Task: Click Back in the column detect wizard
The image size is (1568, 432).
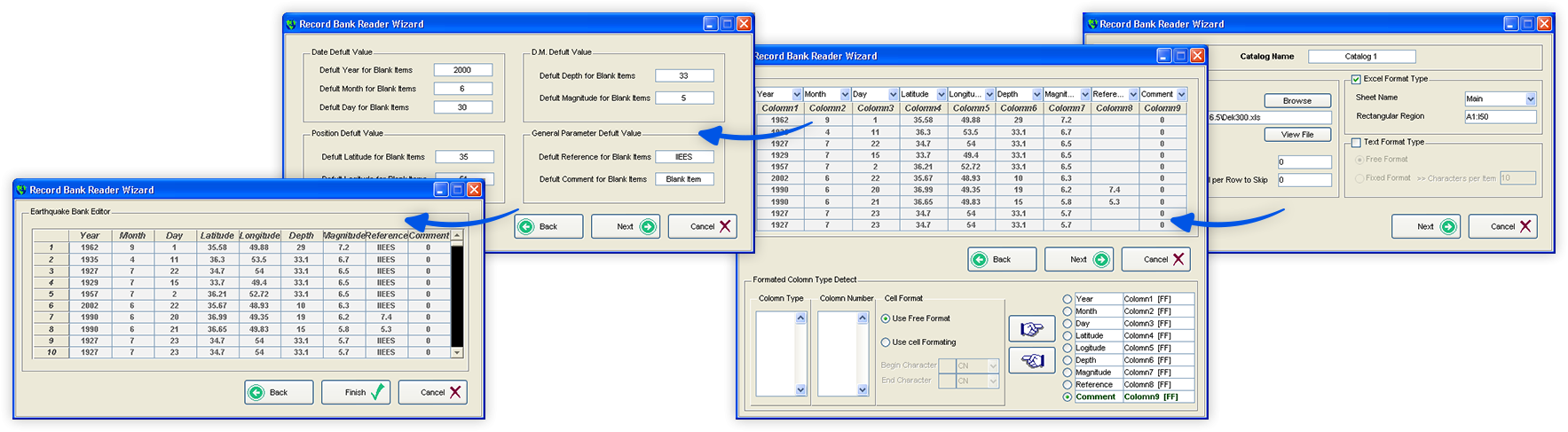Action: click(1001, 259)
